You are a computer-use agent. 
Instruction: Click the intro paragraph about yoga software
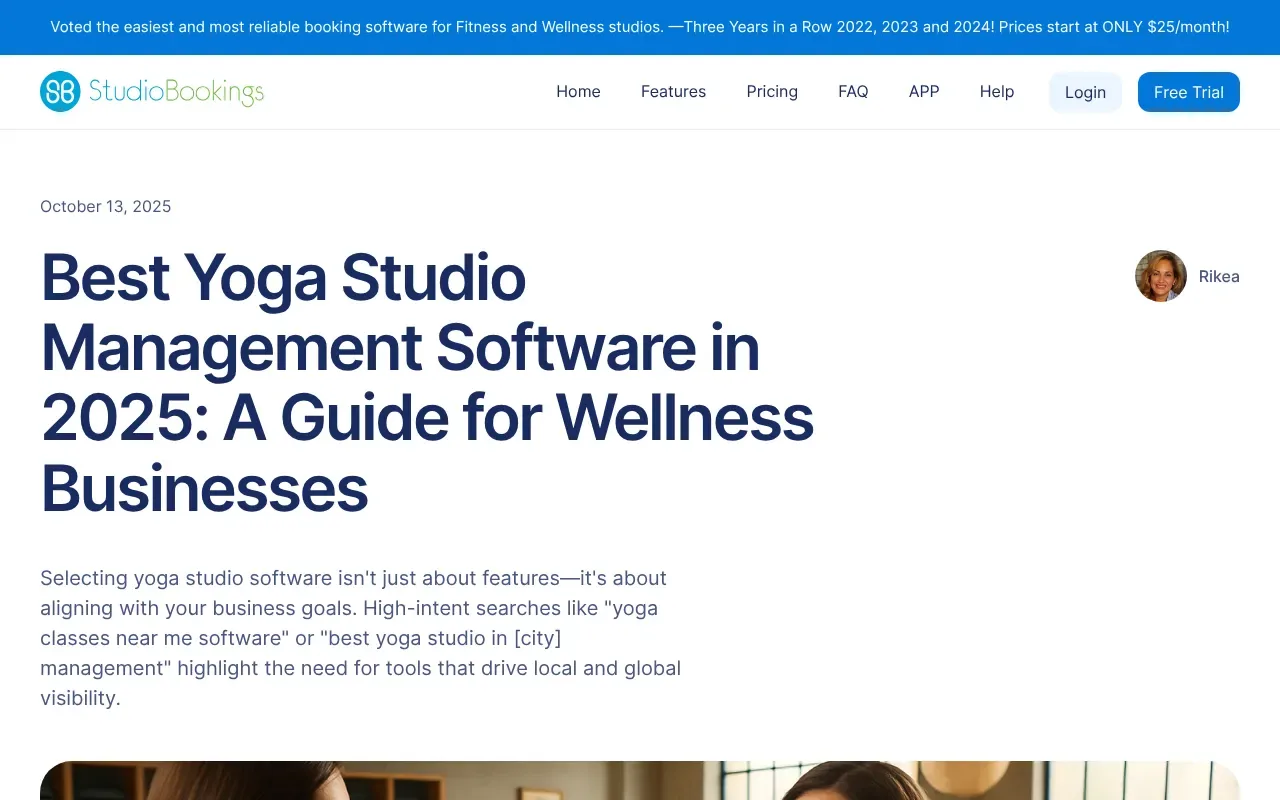click(360, 638)
